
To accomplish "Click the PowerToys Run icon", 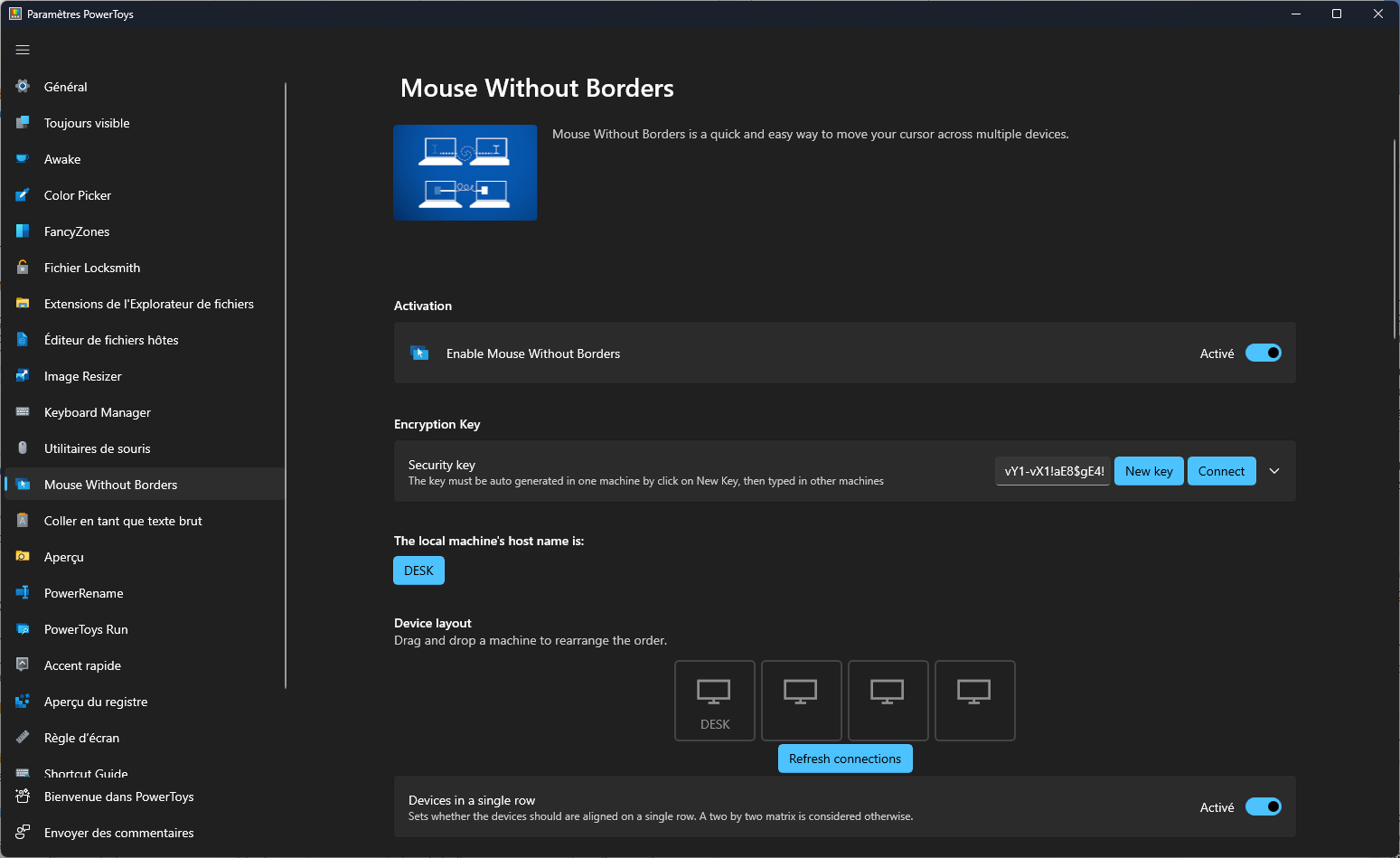I will (23, 628).
